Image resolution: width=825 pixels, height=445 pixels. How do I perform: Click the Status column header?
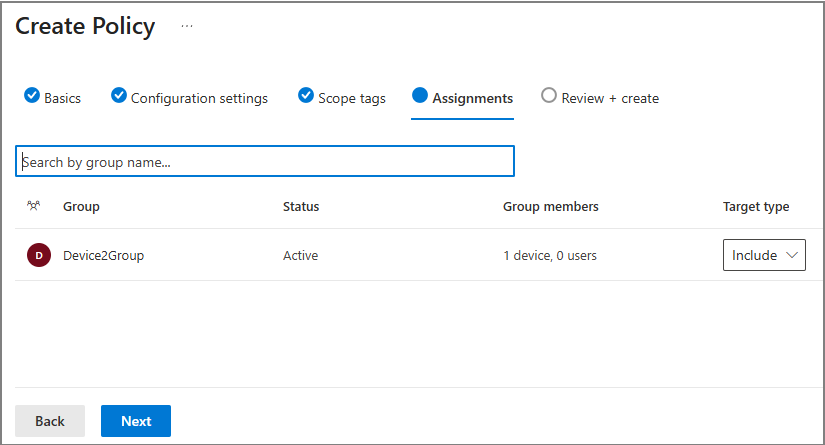click(301, 206)
